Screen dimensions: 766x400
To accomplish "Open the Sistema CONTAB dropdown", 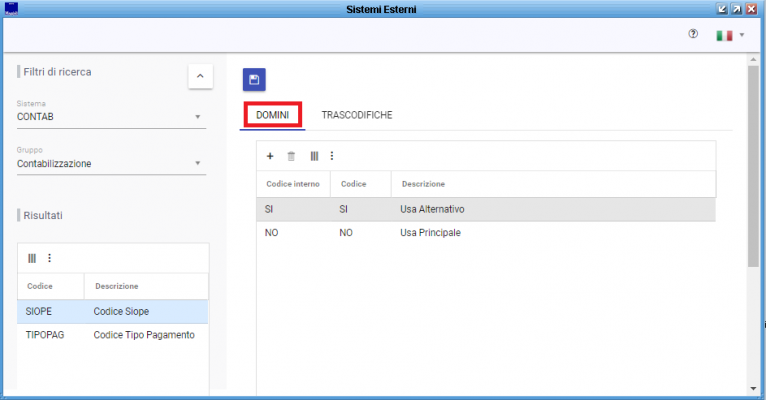I will 111,117.
